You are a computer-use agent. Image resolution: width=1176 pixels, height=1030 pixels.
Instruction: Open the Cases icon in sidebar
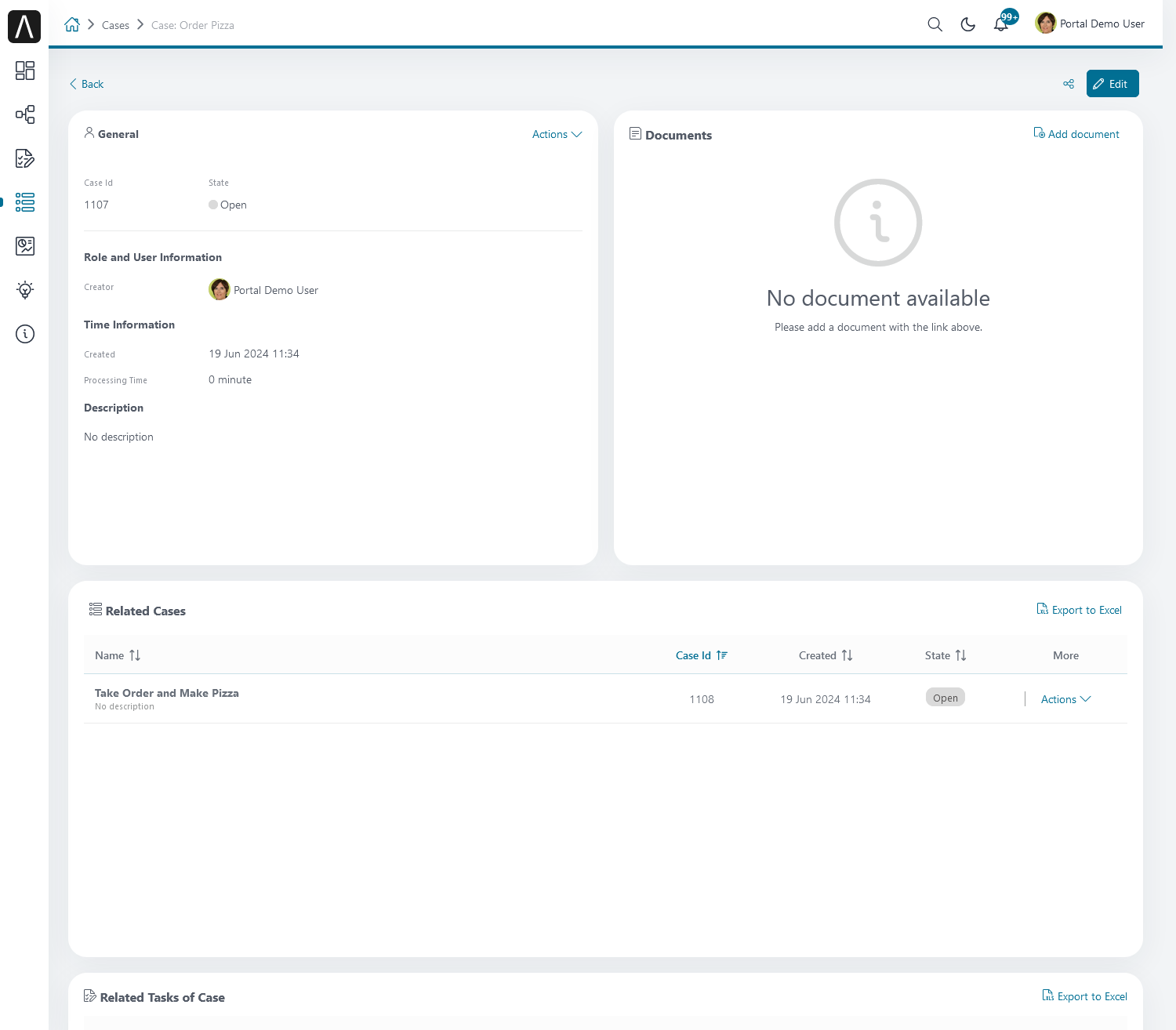coord(25,202)
